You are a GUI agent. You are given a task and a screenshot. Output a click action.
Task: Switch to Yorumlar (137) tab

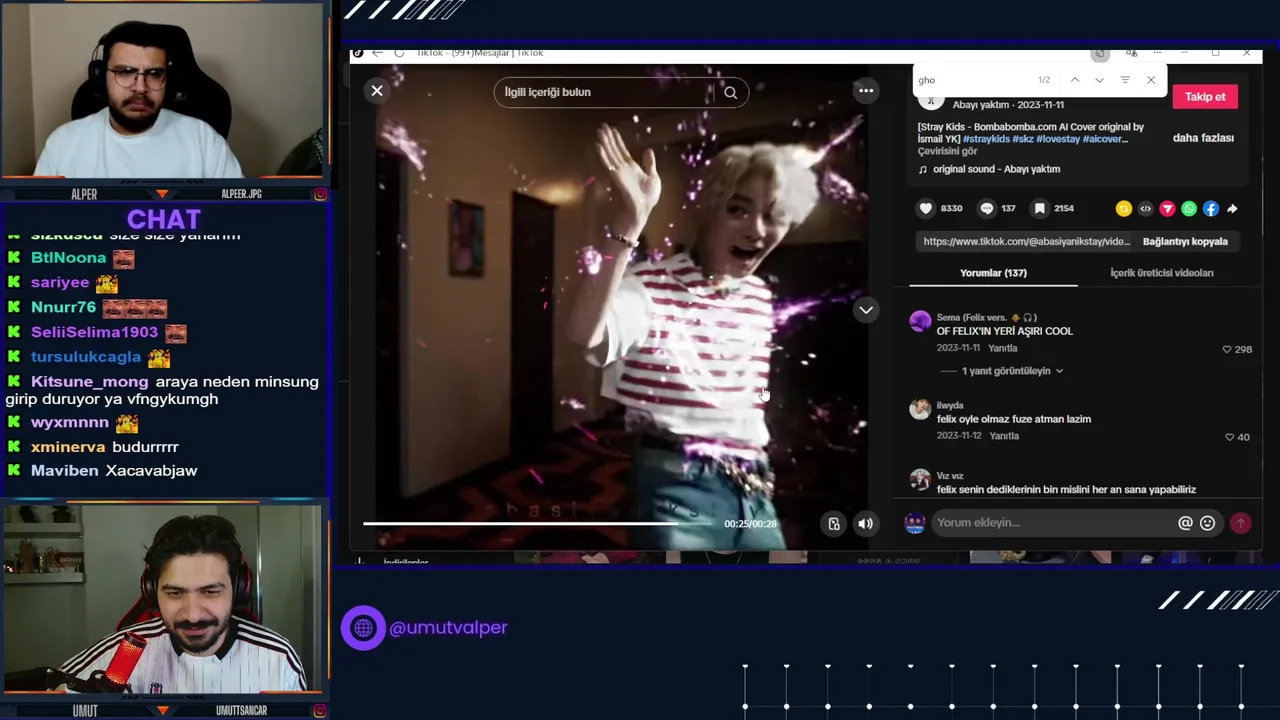click(x=993, y=273)
